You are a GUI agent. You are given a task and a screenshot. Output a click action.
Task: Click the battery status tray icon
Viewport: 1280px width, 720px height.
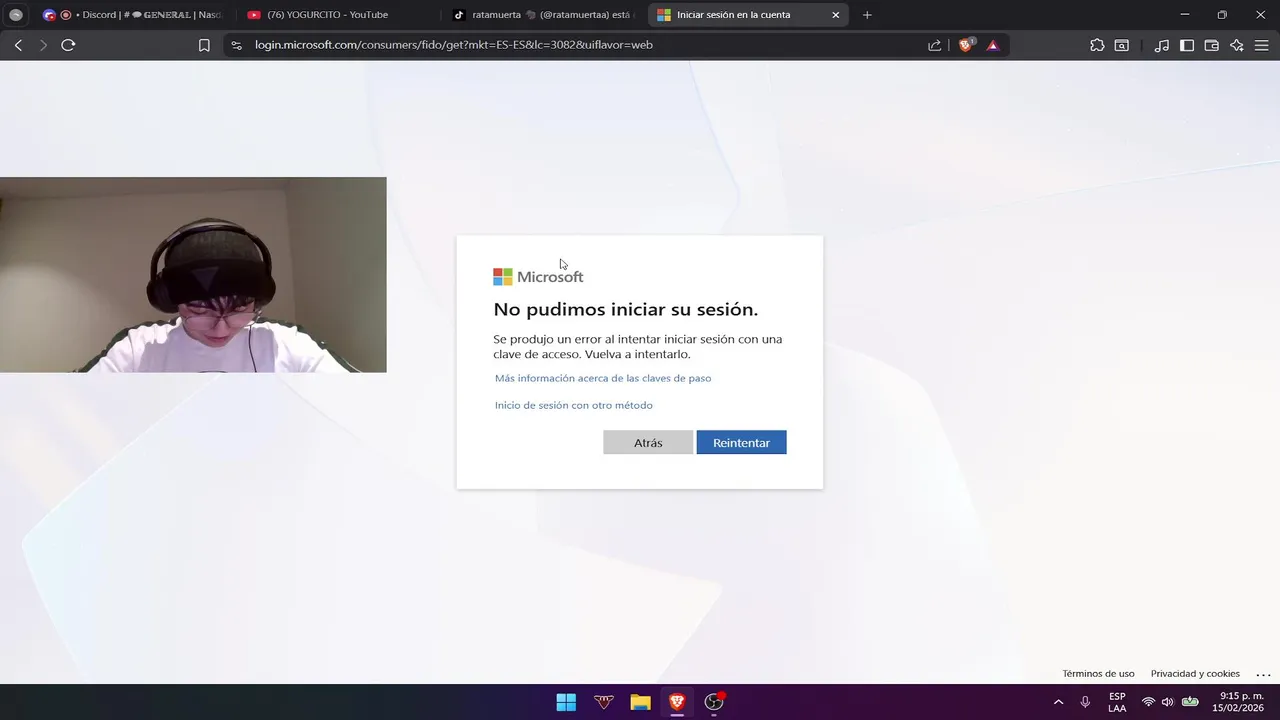pyautogui.click(x=1190, y=702)
